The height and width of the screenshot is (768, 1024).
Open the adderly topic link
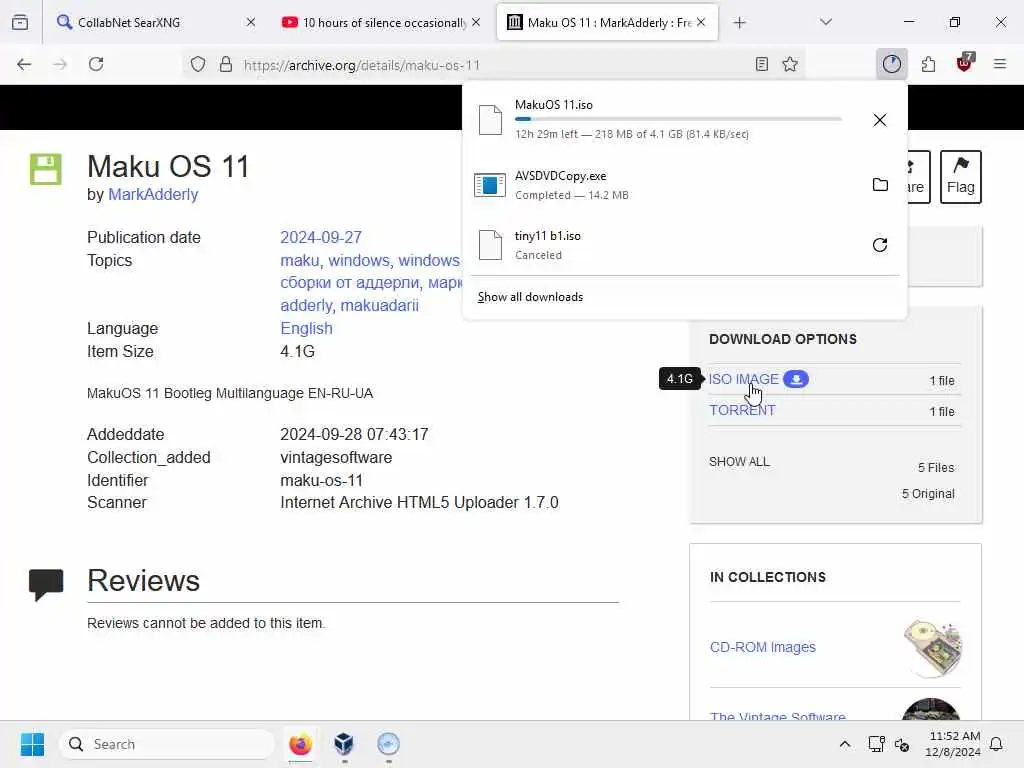(x=306, y=305)
